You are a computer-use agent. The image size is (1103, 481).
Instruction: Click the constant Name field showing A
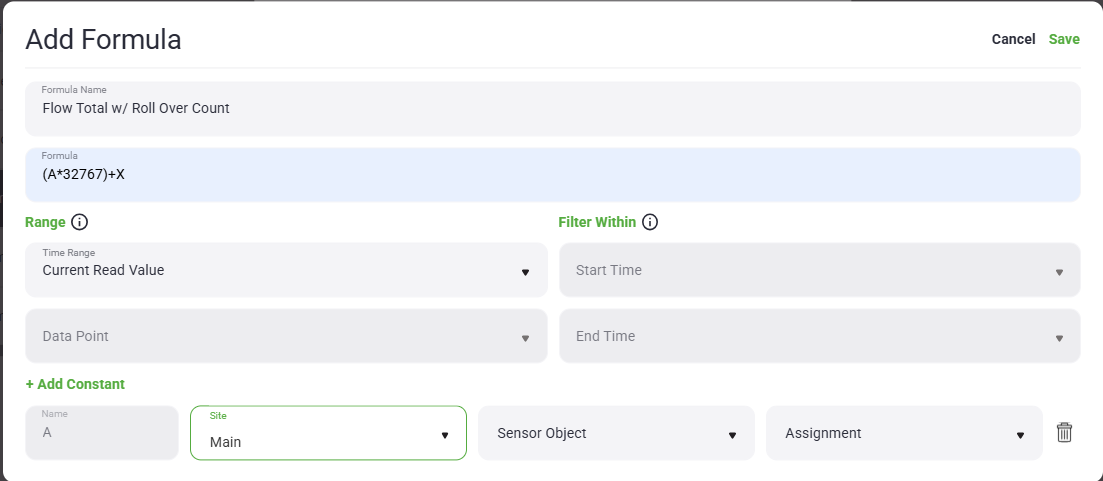pyautogui.click(x=102, y=433)
